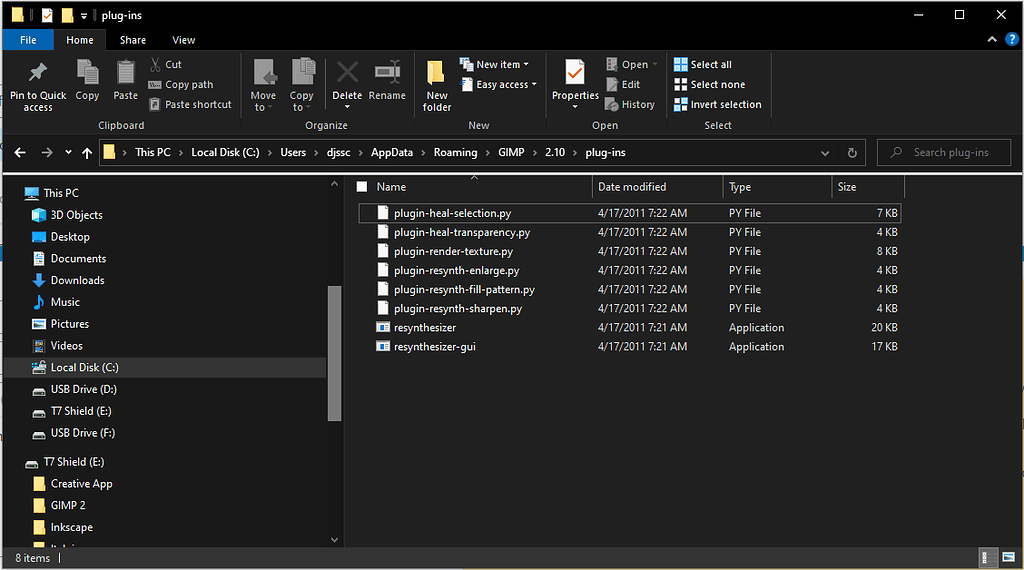The width and height of the screenshot is (1024, 570).
Task: Open the Inkscape folder in sidebar
Action: (x=63, y=527)
